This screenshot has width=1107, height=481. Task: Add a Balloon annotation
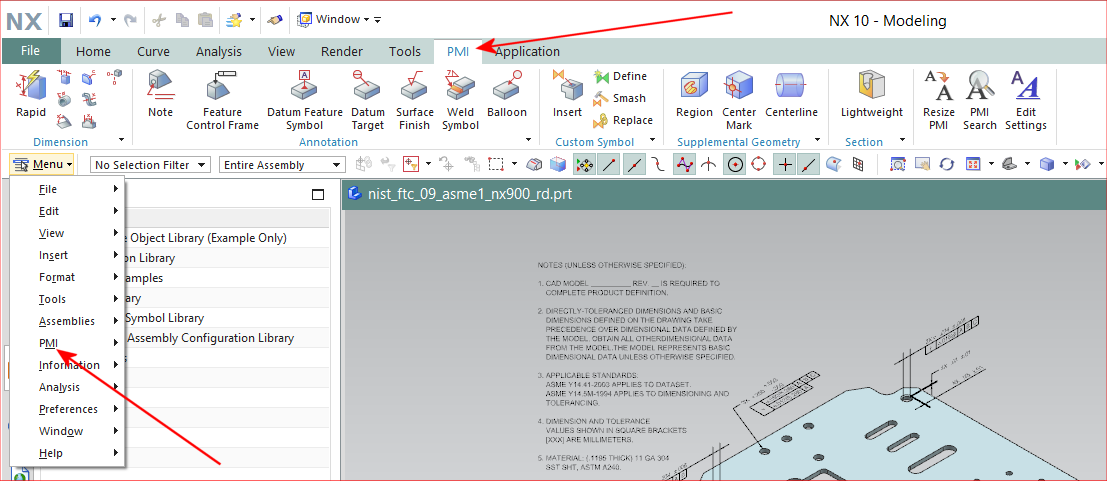click(x=507, y=94)
